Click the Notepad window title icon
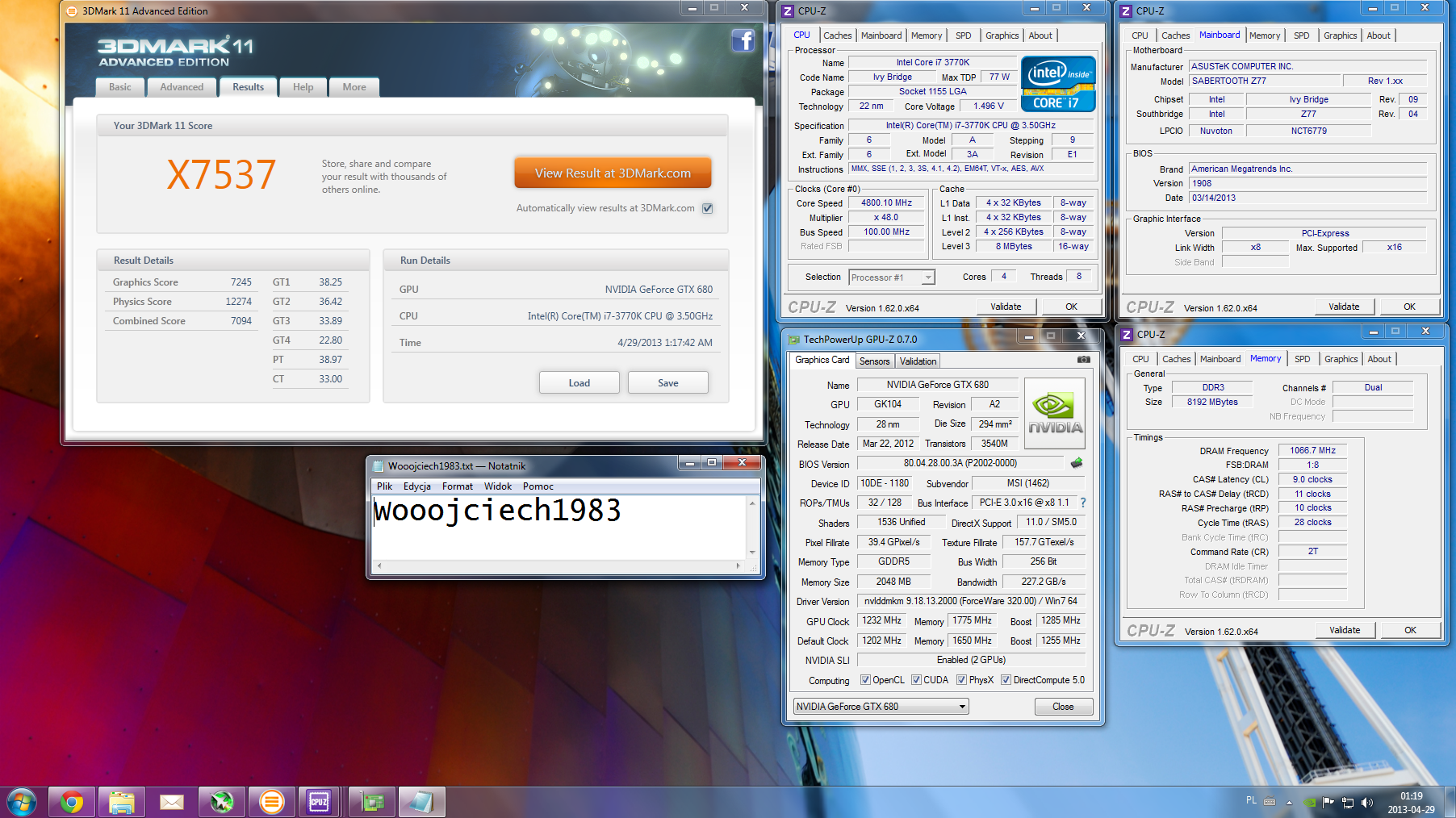Image resolution: width=1456 pixels, height=818 pixels. [x=378, y=465]
